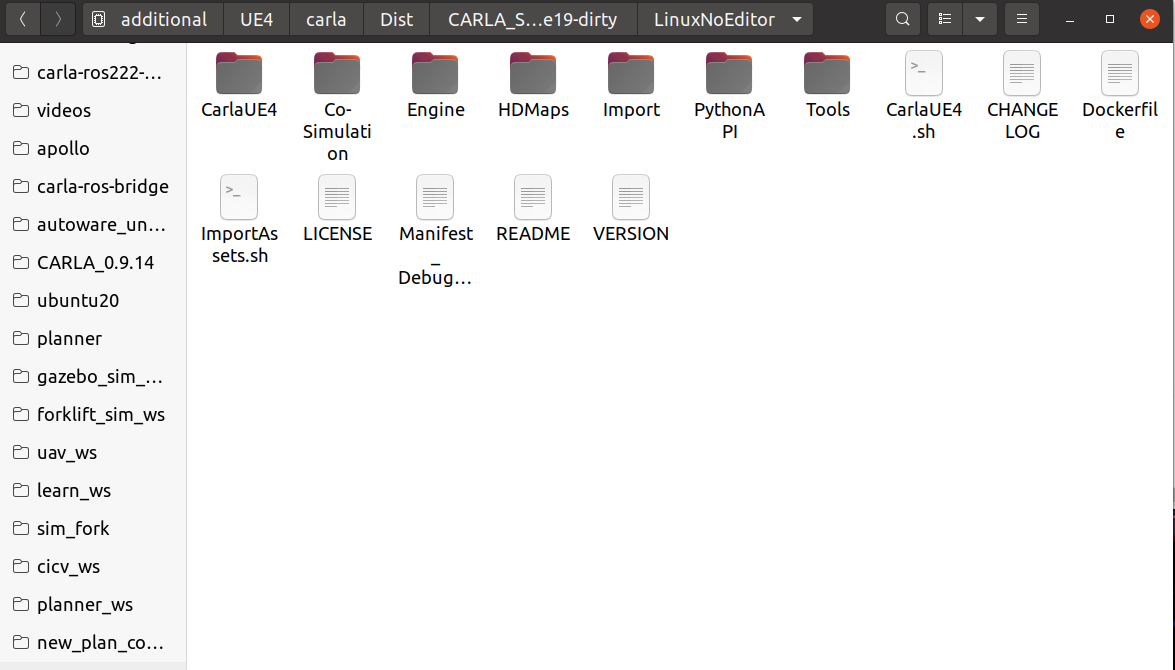
Task: Open the hamburger main menu
Action: point(1021,19)
